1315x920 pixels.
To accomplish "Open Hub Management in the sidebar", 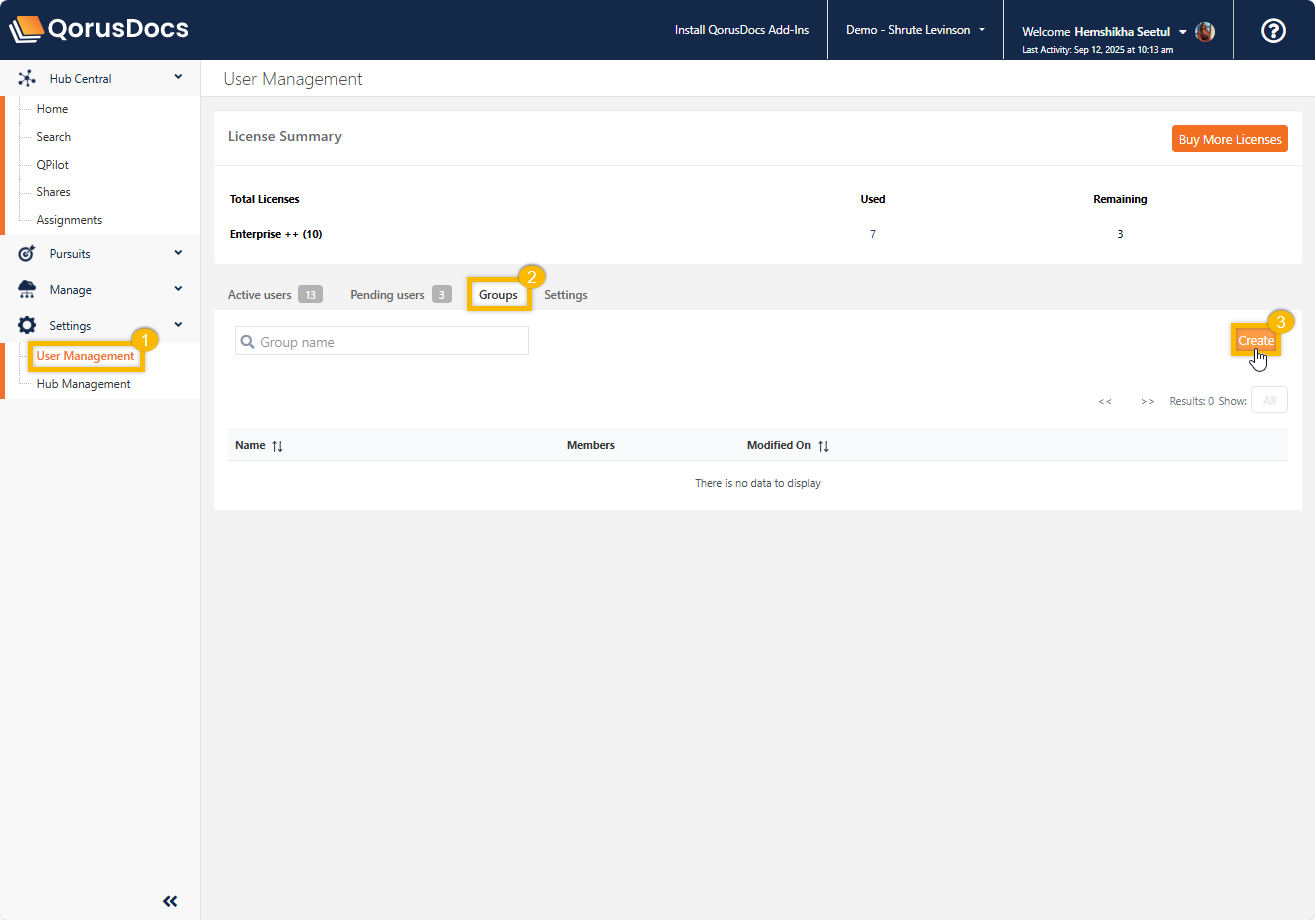I will [83, 384].
